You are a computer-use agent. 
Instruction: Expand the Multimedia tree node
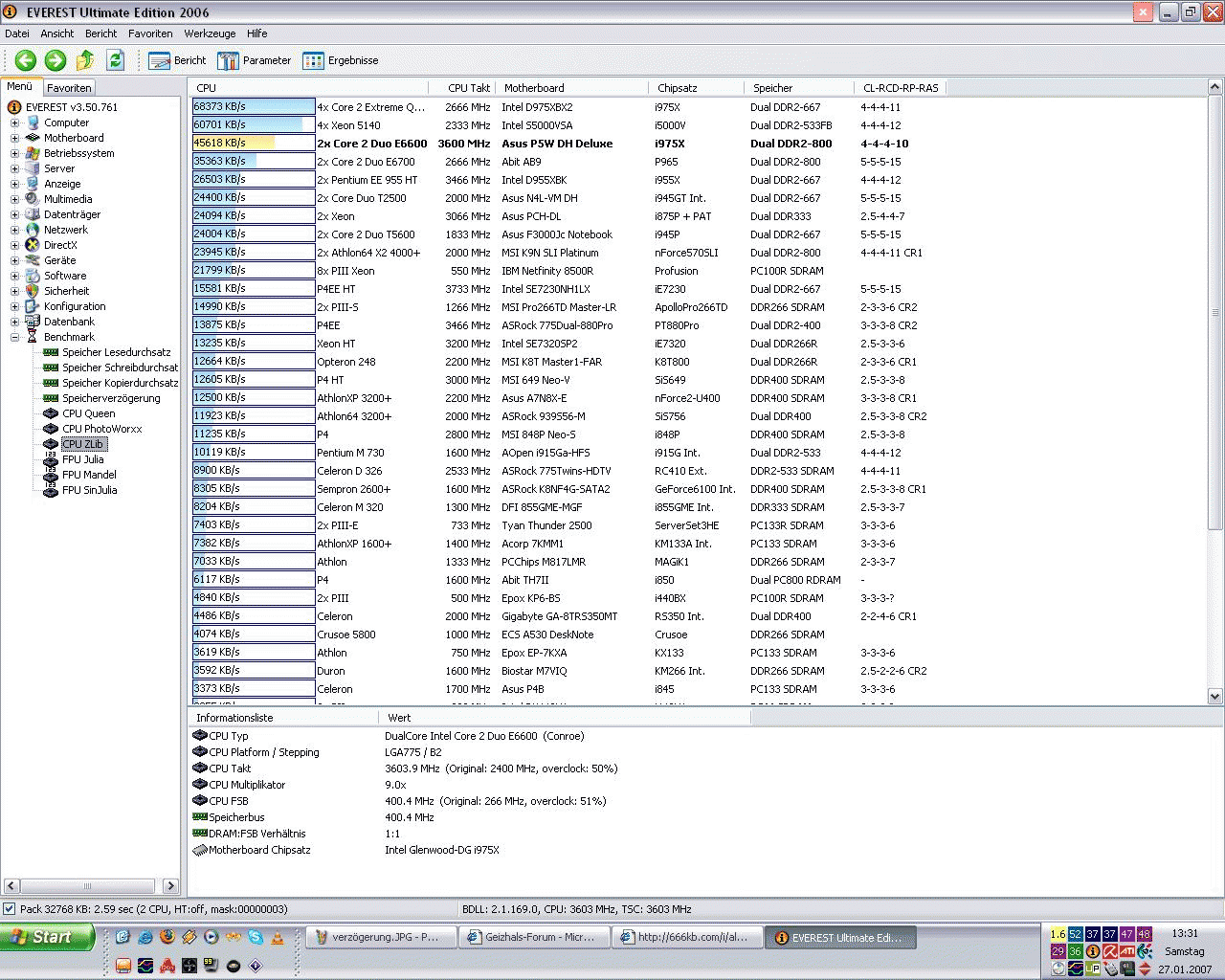pos(14,199)
